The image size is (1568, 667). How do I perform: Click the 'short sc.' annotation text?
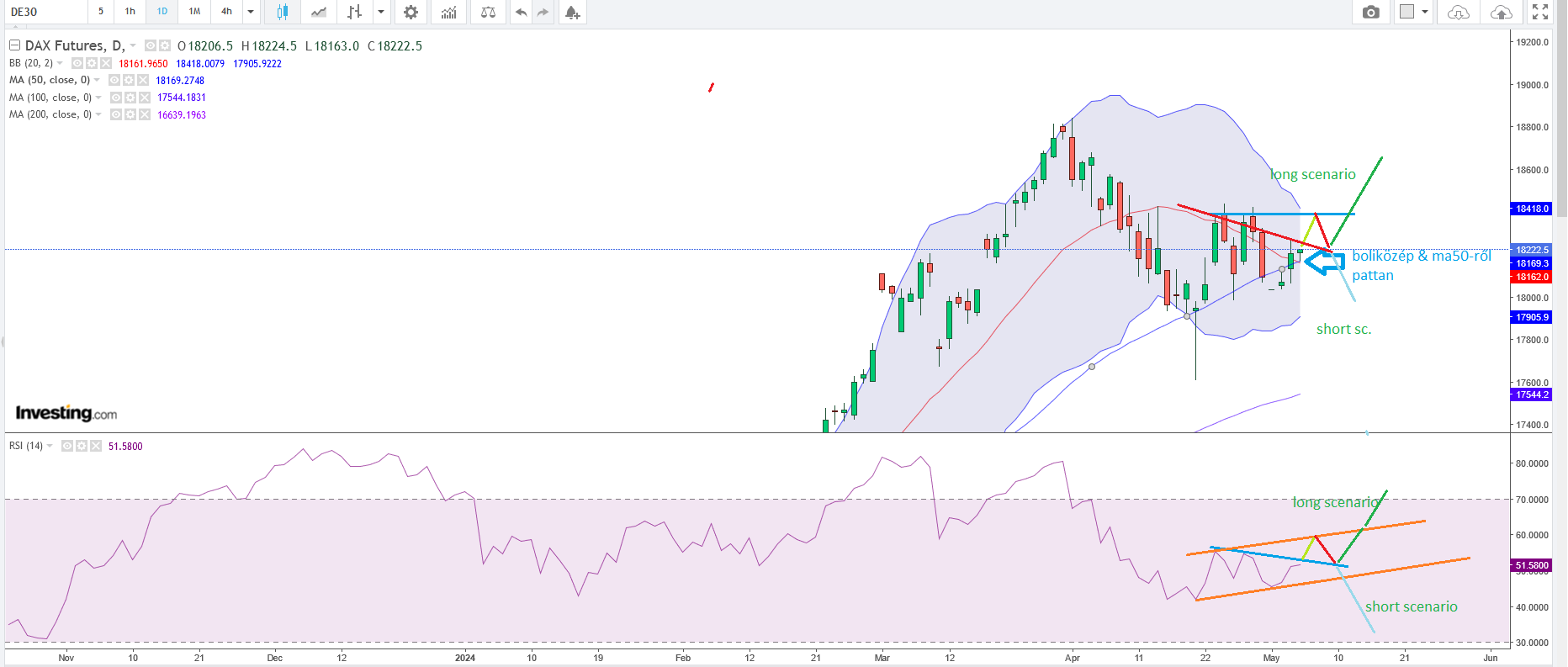(1343, 329)
